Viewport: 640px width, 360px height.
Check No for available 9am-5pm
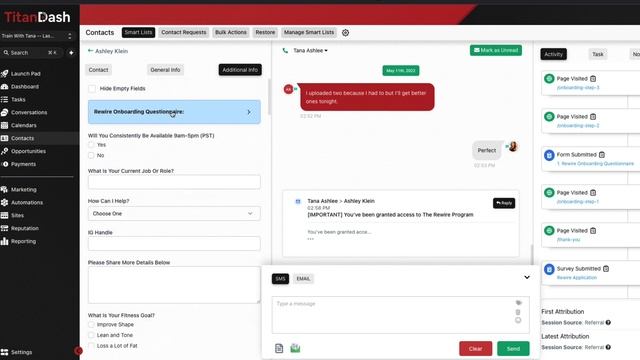point(91,156)
